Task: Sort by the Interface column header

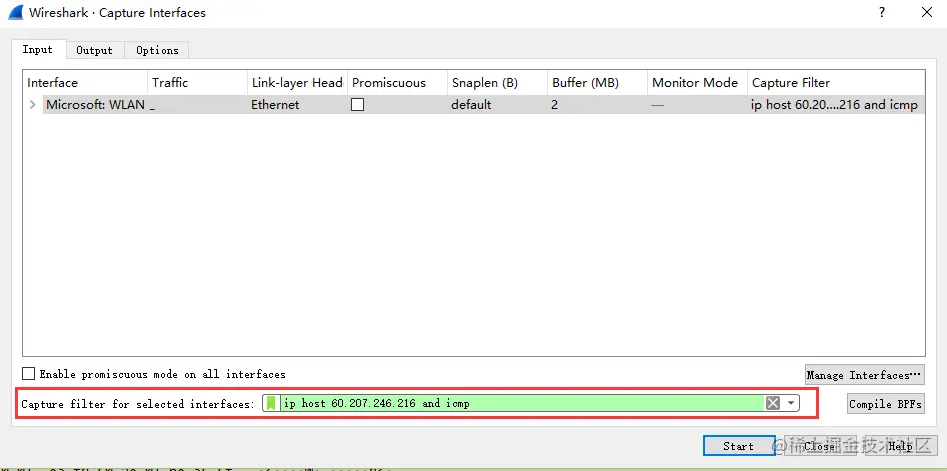Action: coord(85,83)
